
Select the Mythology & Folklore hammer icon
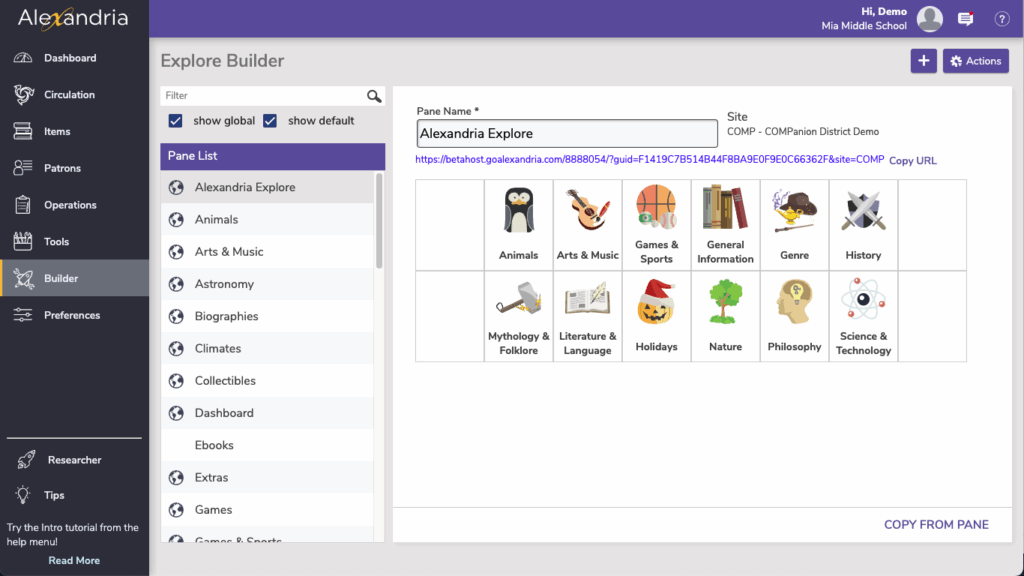coord(518,303)
